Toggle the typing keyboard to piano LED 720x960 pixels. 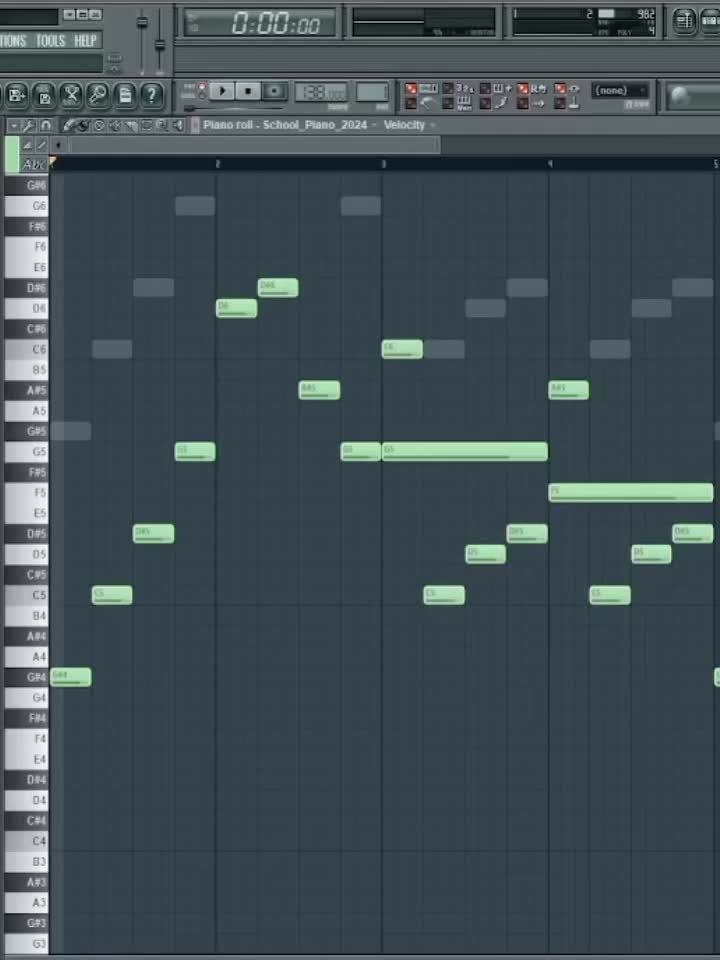point(411,89)
